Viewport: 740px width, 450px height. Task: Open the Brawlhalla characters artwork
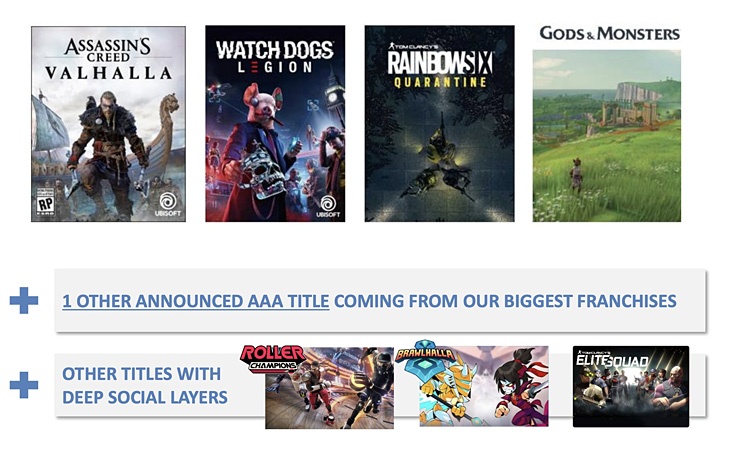(484, 386)
